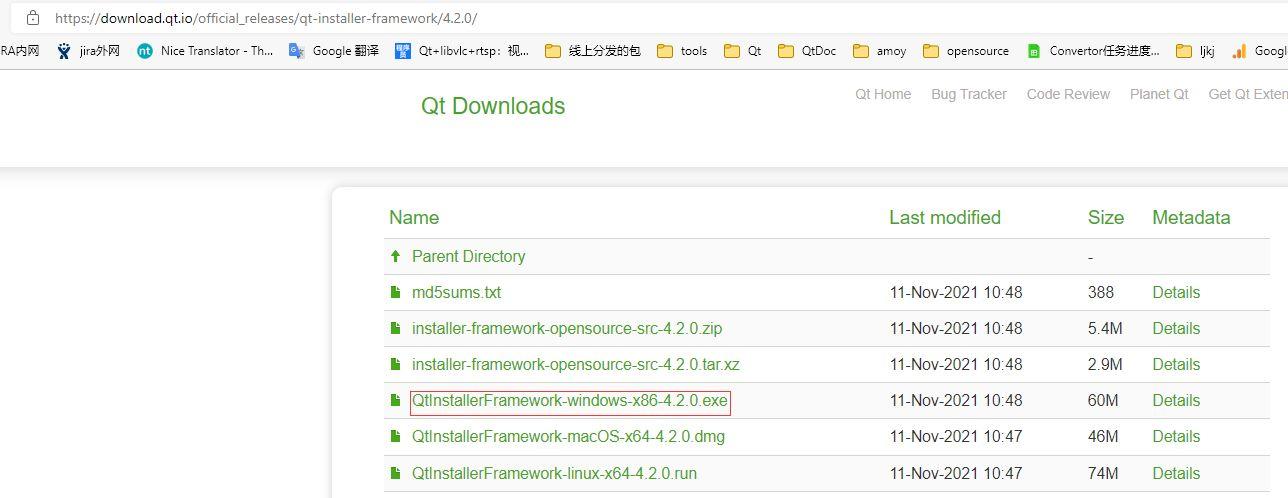This screenshot has height=498, width=1288.
Task: Download QtInstallerFramework-windows-x86-4.2.0.exe
Action: click(570, 401)
